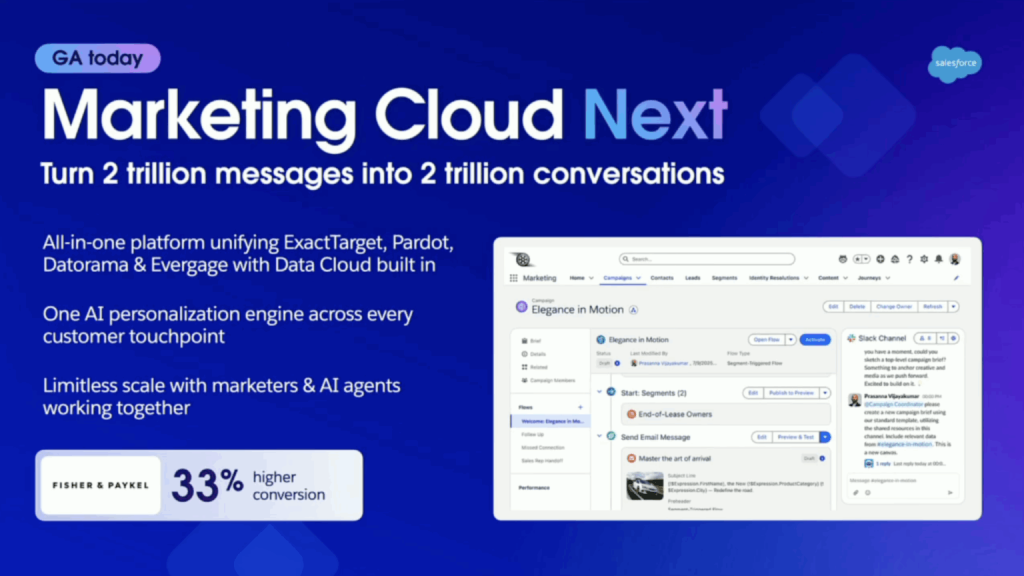
Task: Click the favorites star icon
Action: (x=858, y=259)
